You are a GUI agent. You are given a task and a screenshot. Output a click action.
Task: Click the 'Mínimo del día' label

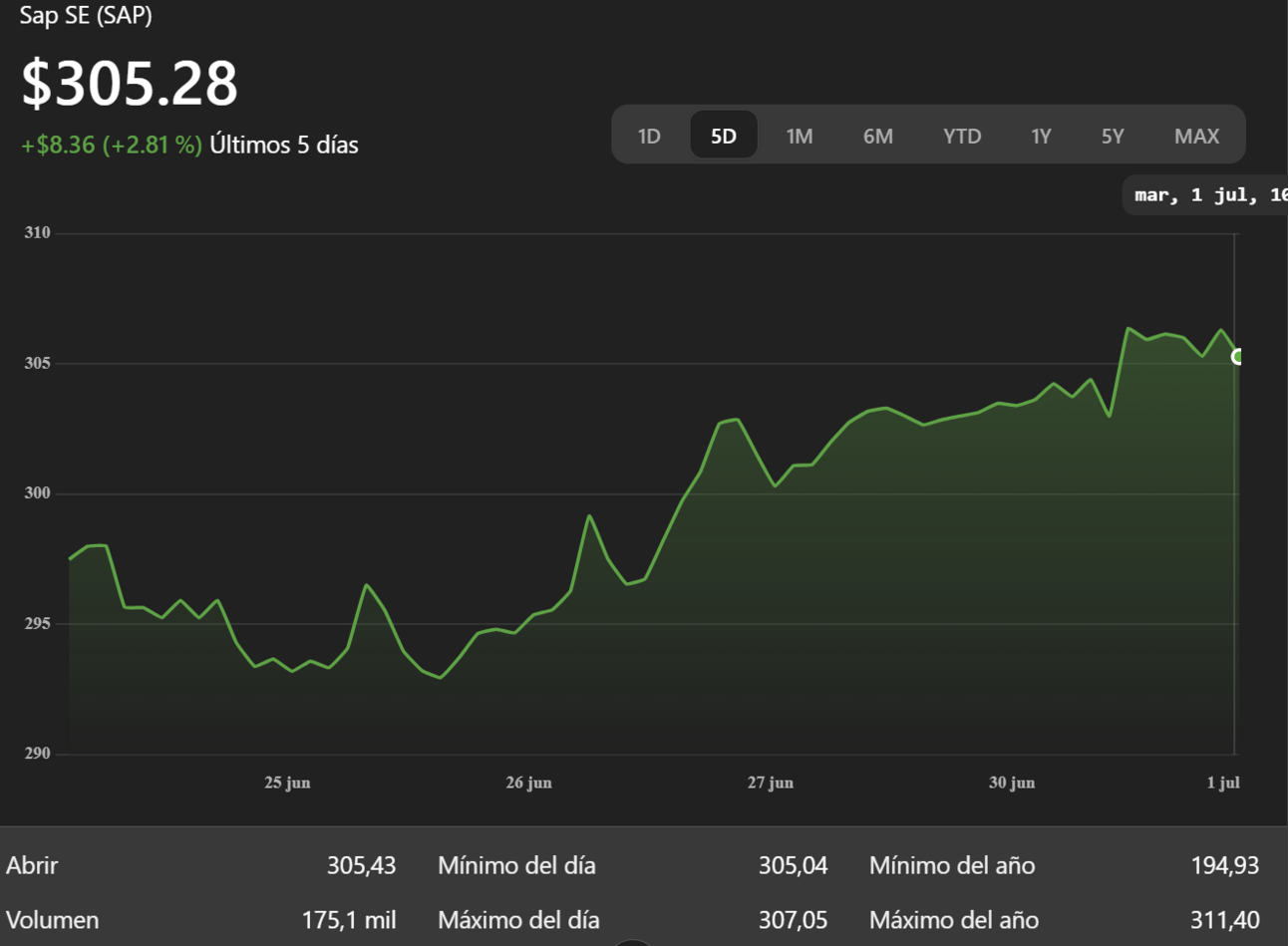click(x=516, y=865)
